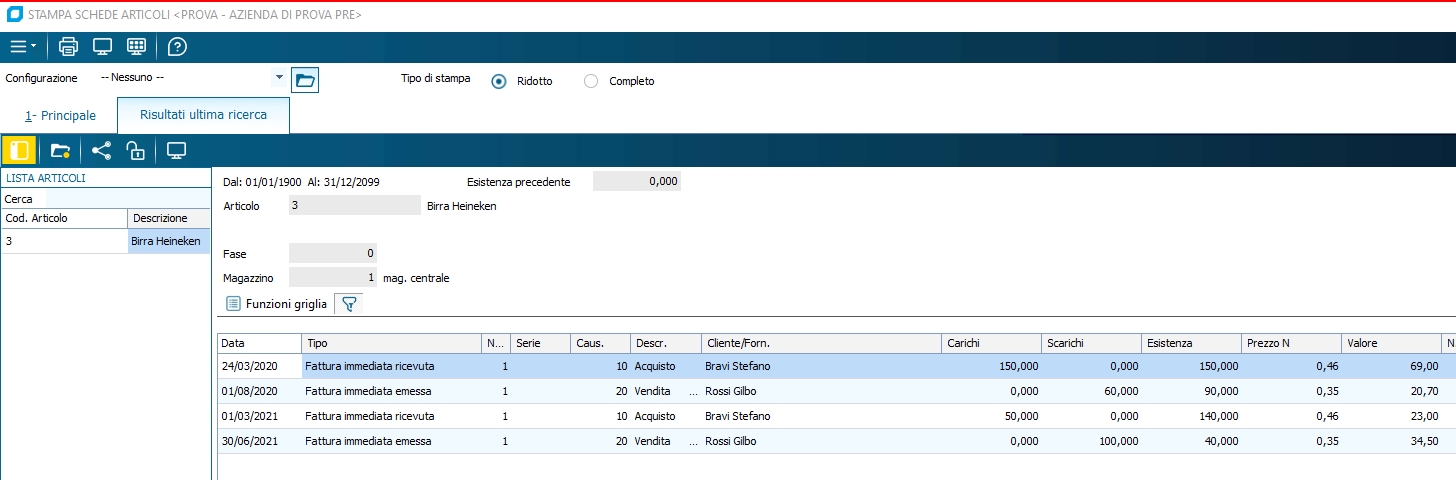
Task: Select the row dated 30/06/2021
Action: click(836, 441)
